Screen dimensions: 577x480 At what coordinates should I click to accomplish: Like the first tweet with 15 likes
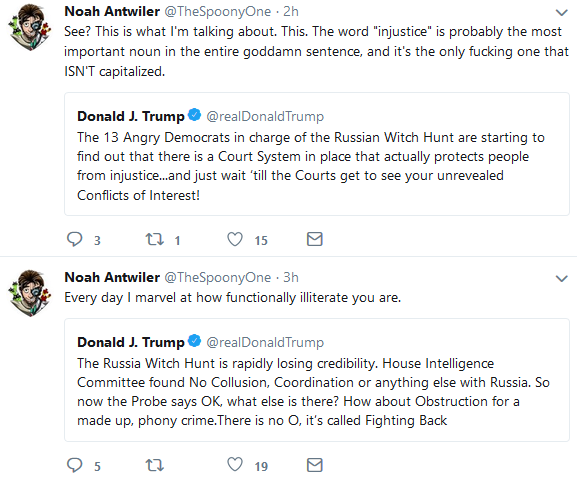click(235, 239)
